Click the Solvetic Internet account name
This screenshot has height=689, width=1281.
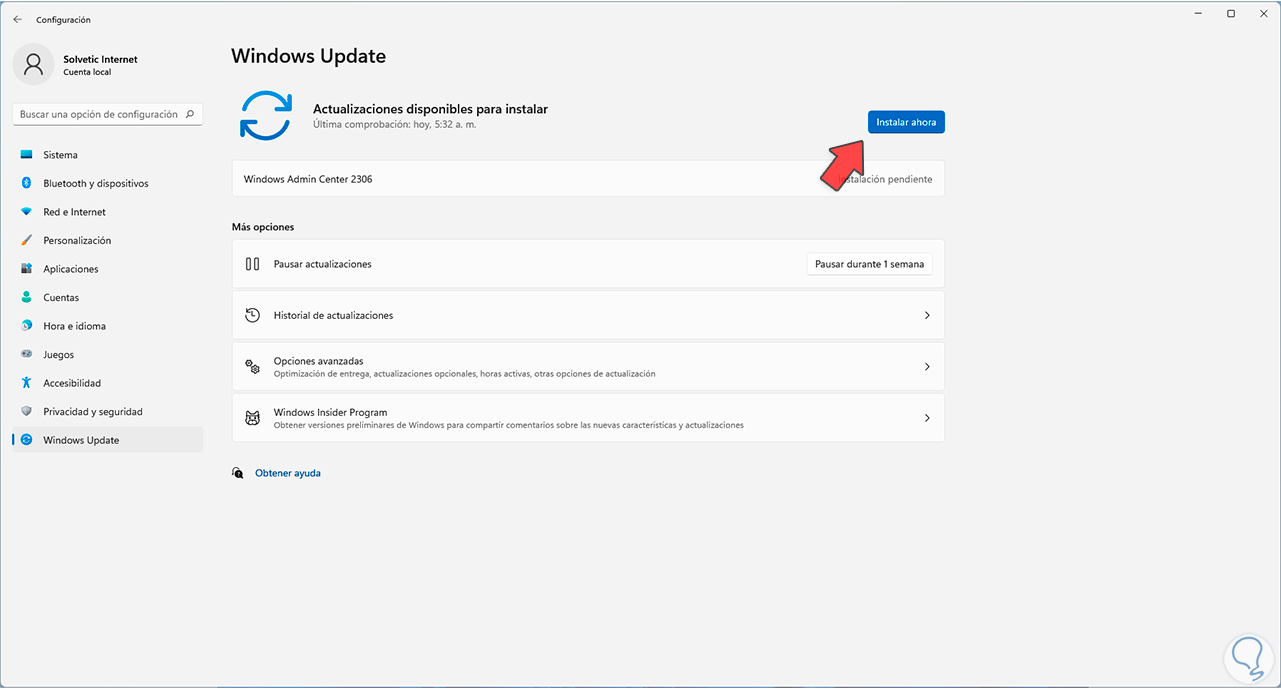[100, 59]
